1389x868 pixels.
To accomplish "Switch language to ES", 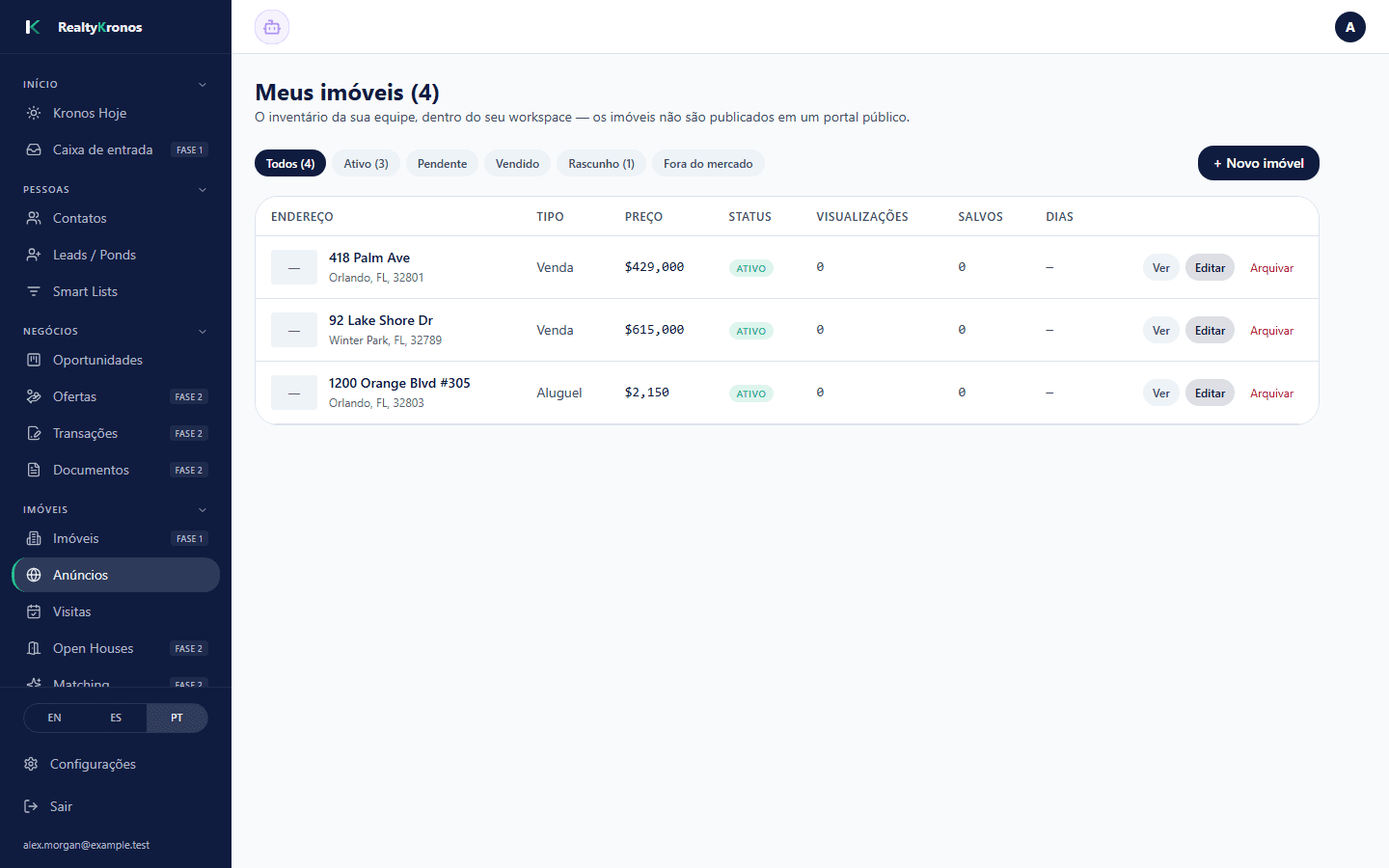I will (x=116, y=718).
